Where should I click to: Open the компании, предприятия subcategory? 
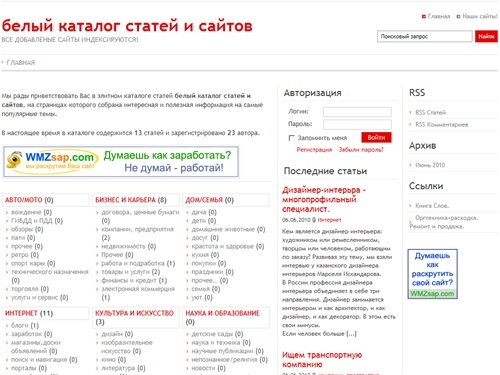(137, 229)
